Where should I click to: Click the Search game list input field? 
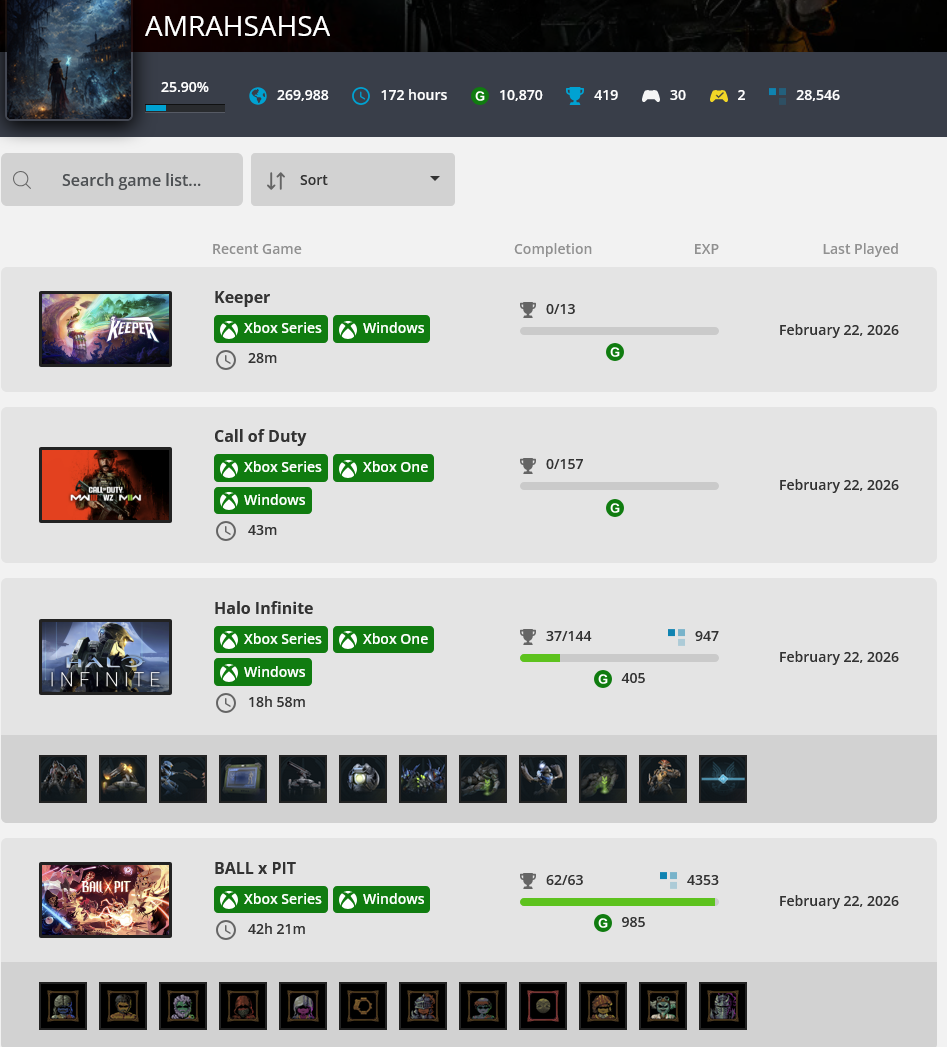point(122,180)
